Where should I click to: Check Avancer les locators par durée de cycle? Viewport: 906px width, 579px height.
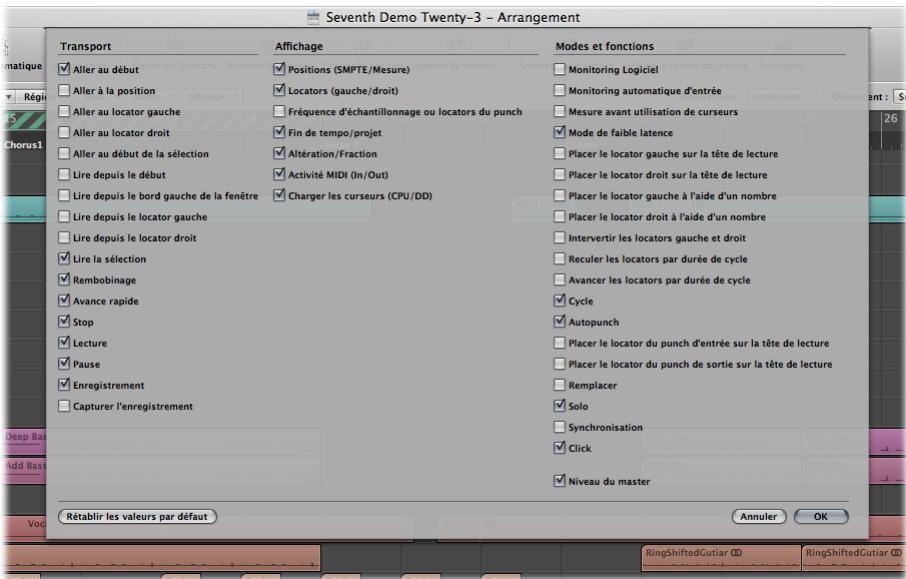coord(559,280)
